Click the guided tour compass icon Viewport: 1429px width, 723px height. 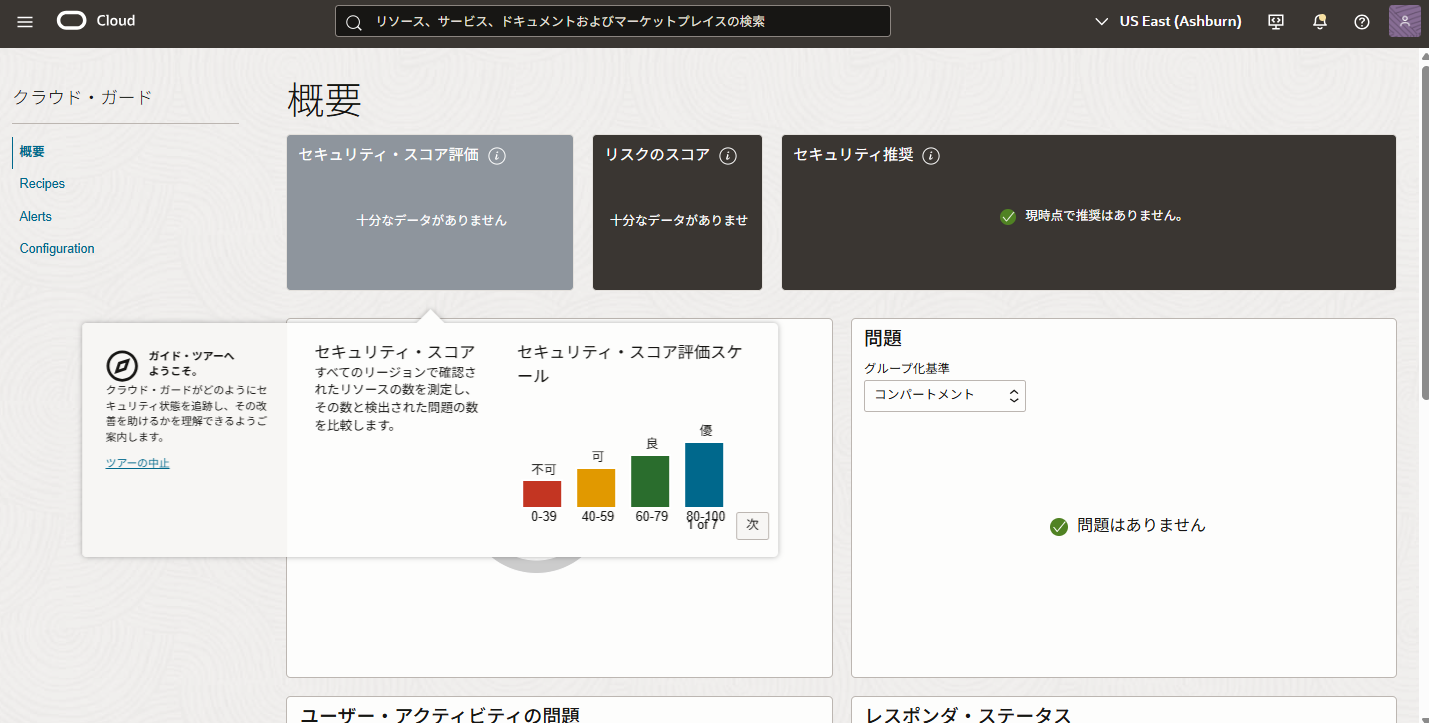122,366
